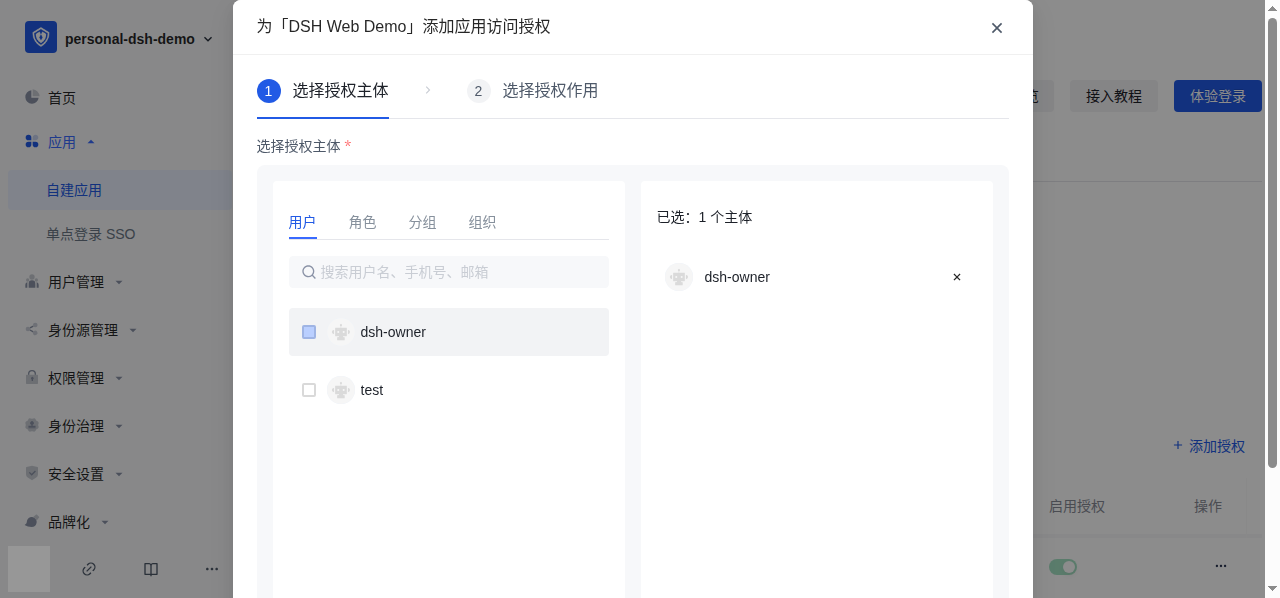The width and height of the screenshot is (1280, 598).
Task: Click the 身份治理 person icon
Action: (x=32, y=426)
